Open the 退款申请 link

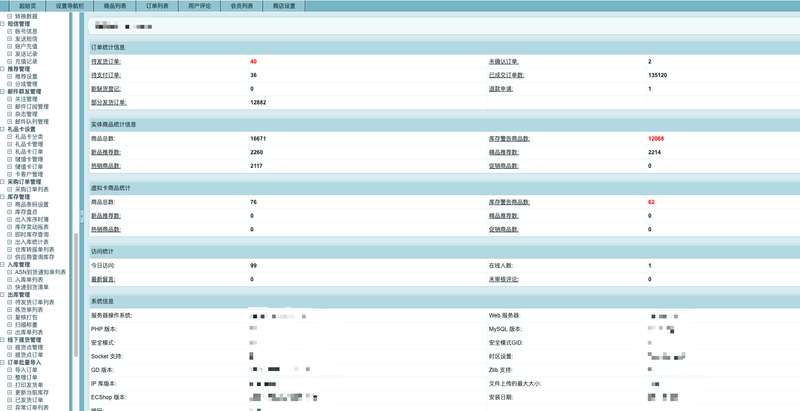pos(502,89)
